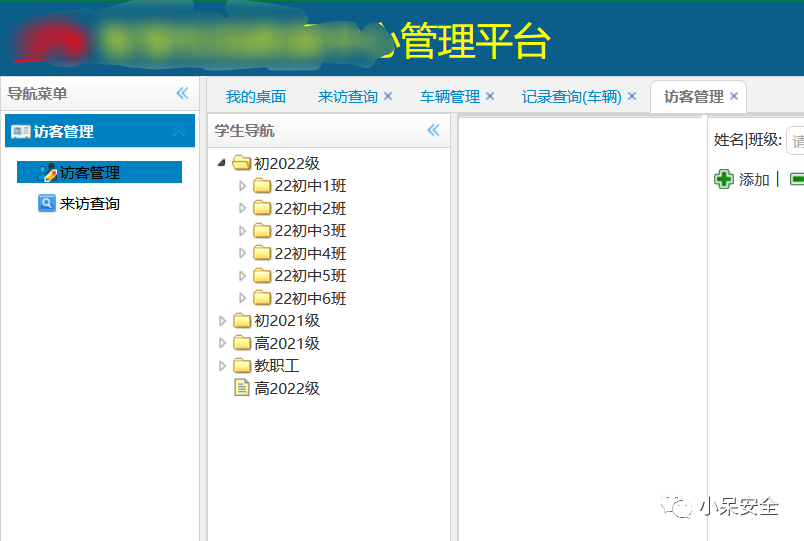804x541 pixels.
Task: Close the 记录查询(车辆) tab
Action: 632,96
